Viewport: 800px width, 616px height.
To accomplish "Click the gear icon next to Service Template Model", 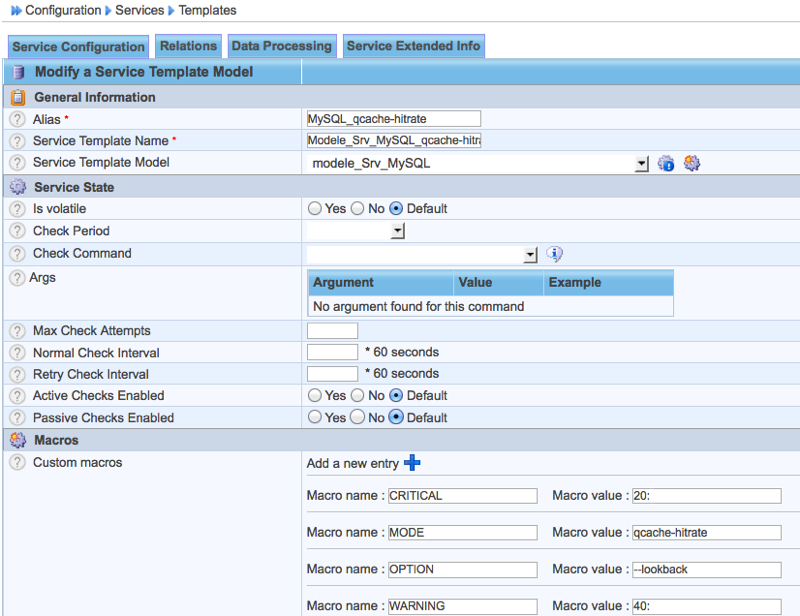I will pyautogui.click(x=691, y=163).
